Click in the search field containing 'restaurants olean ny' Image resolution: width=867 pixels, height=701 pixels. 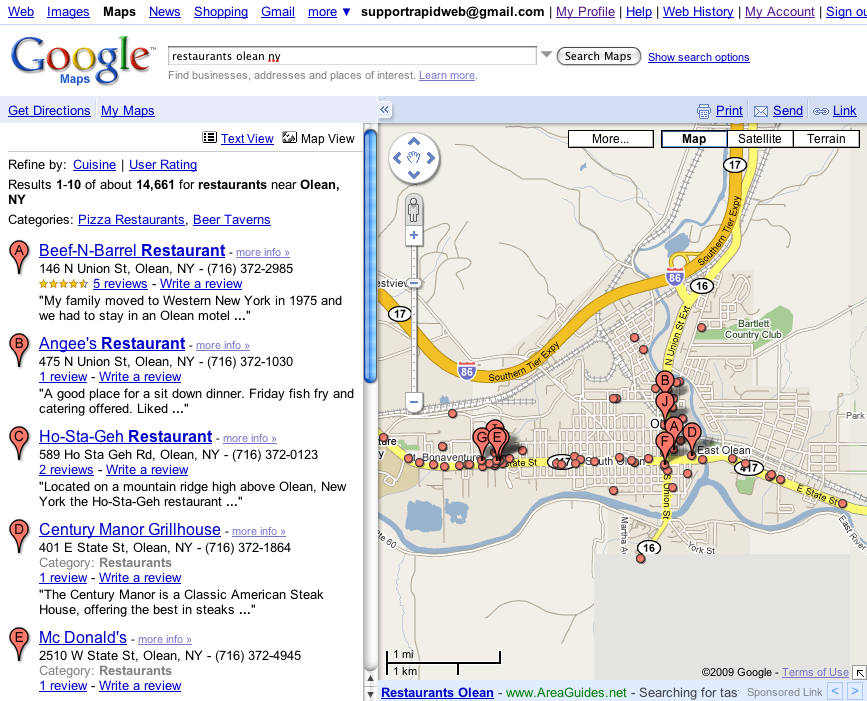click(352, 56)
